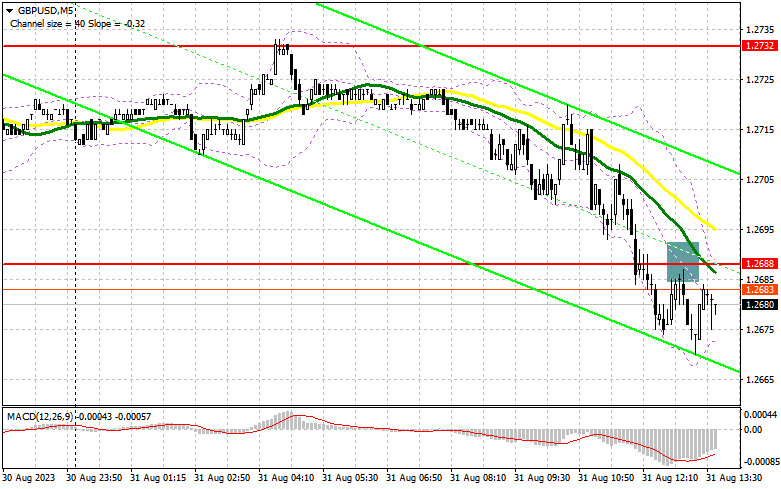The height and width of the screenshot is (489, 781).
Task: Click the 1.2665 price scale value
Action: 760,379
